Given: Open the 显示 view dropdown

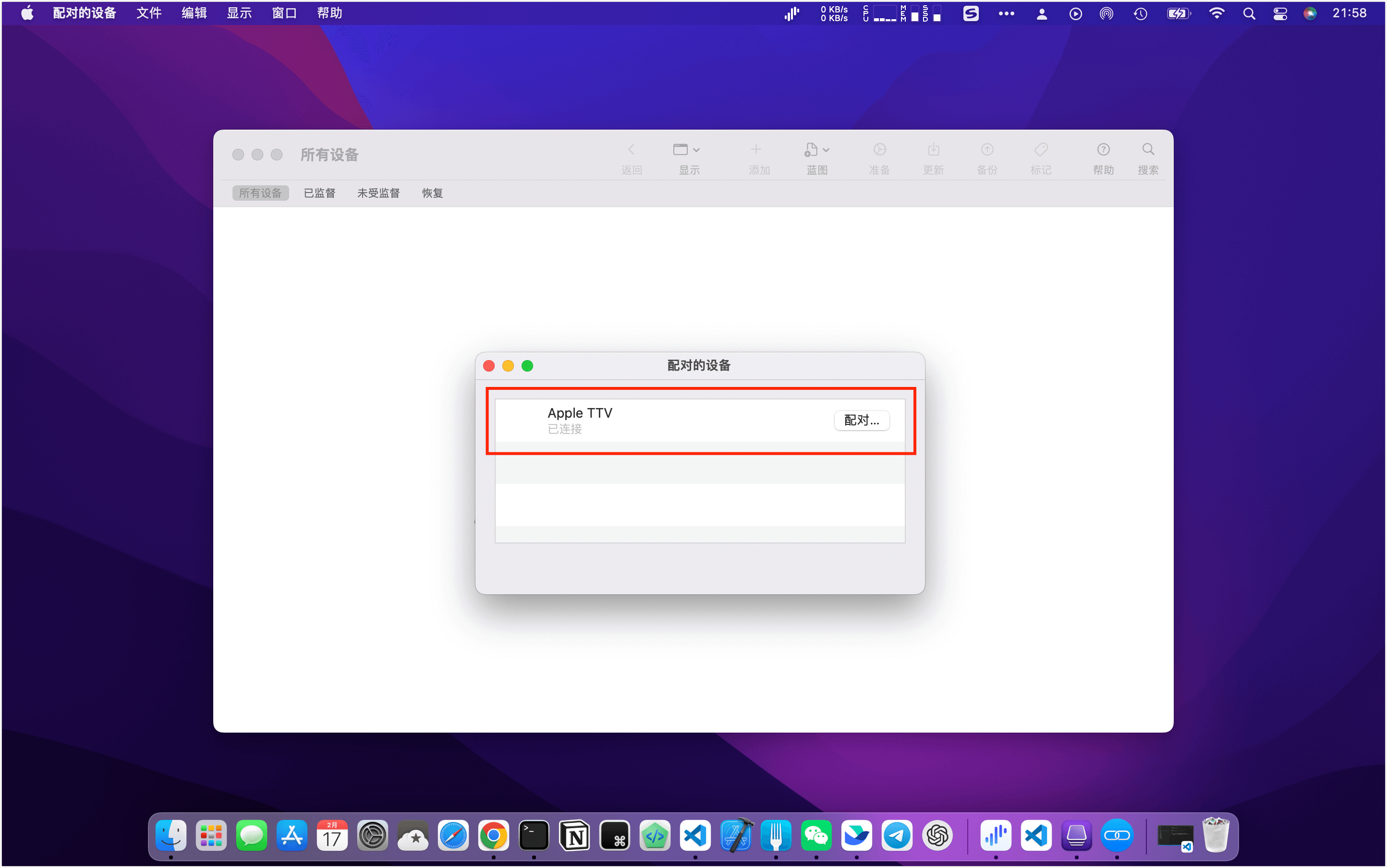Looking at the screenshot, I should tap(686, 150).
